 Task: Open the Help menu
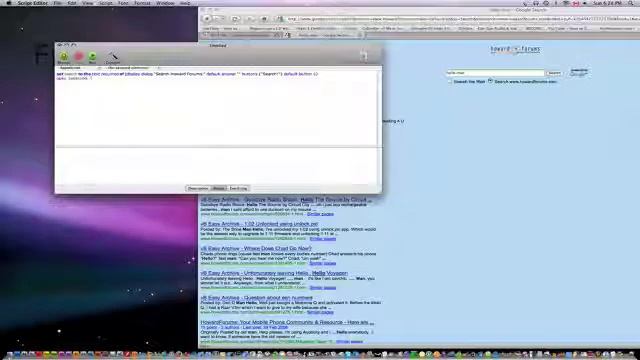(x=185, y=3)
